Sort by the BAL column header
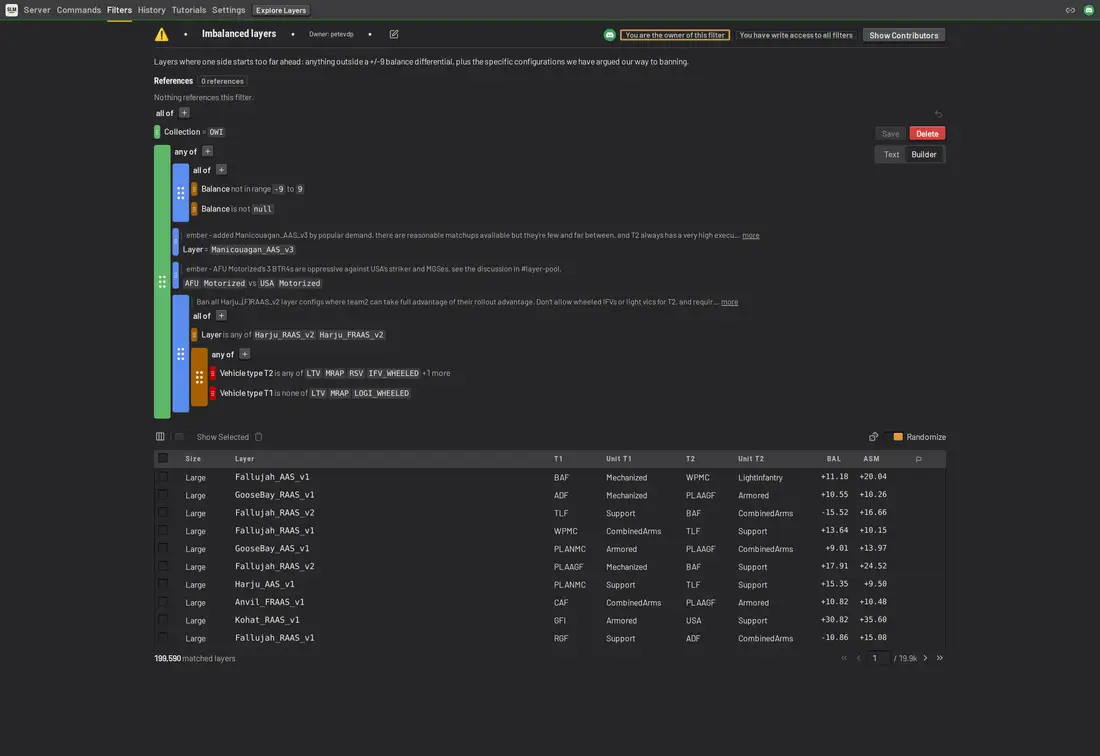Image resolution: width=1100 pixels, height=756 pixels. point(833,459)
